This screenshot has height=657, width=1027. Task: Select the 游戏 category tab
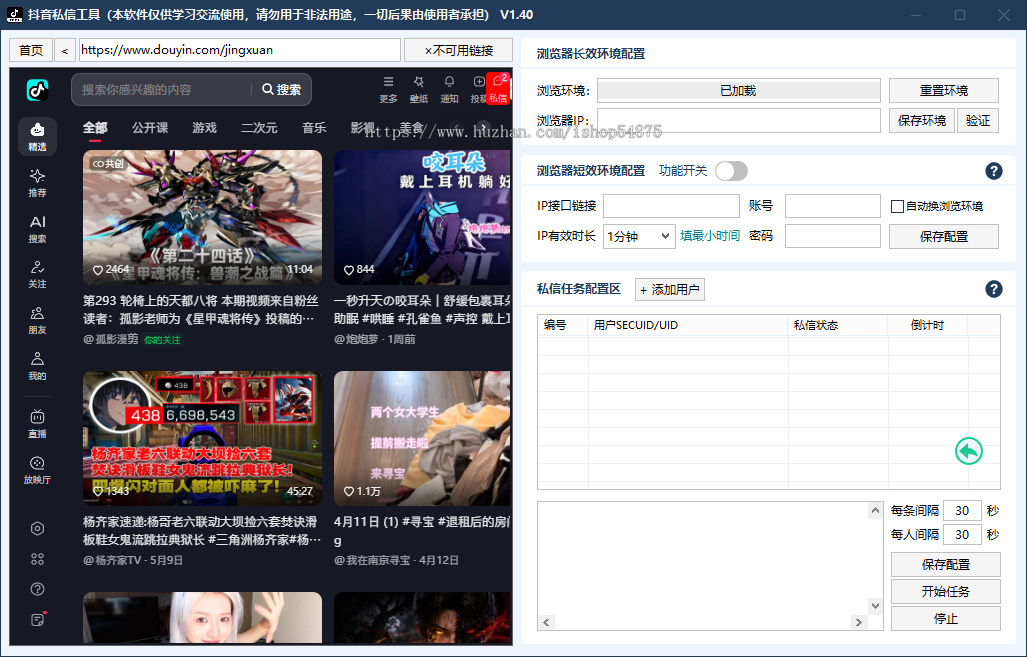tap(204, 128)
